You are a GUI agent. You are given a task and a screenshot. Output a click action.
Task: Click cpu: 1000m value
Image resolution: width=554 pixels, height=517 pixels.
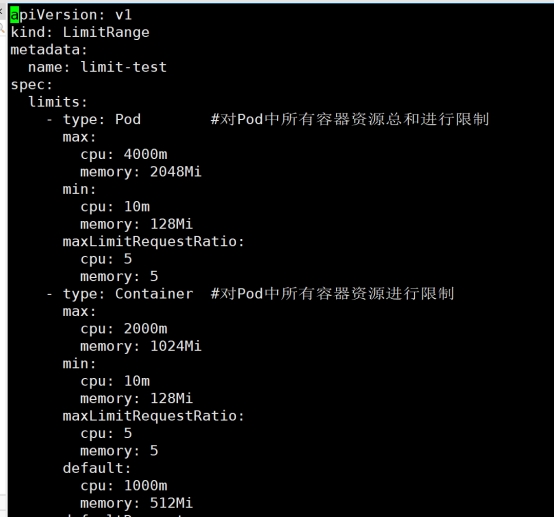coord(124,486)
